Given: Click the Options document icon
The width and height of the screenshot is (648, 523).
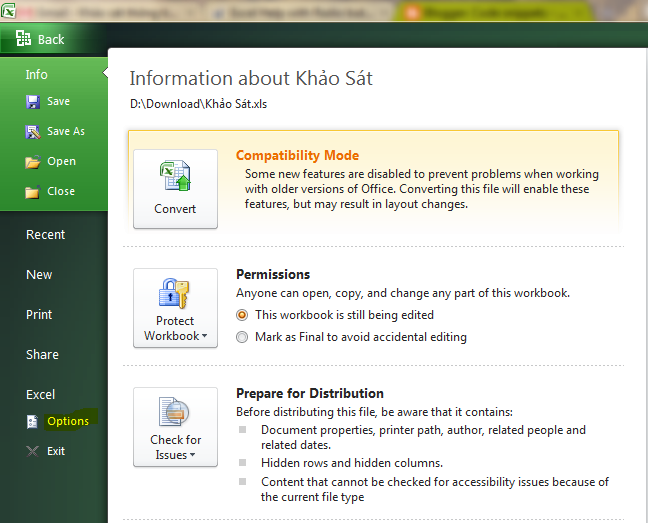Looking at the screenshot, I should pyautogui.click(x=32, y=421).
